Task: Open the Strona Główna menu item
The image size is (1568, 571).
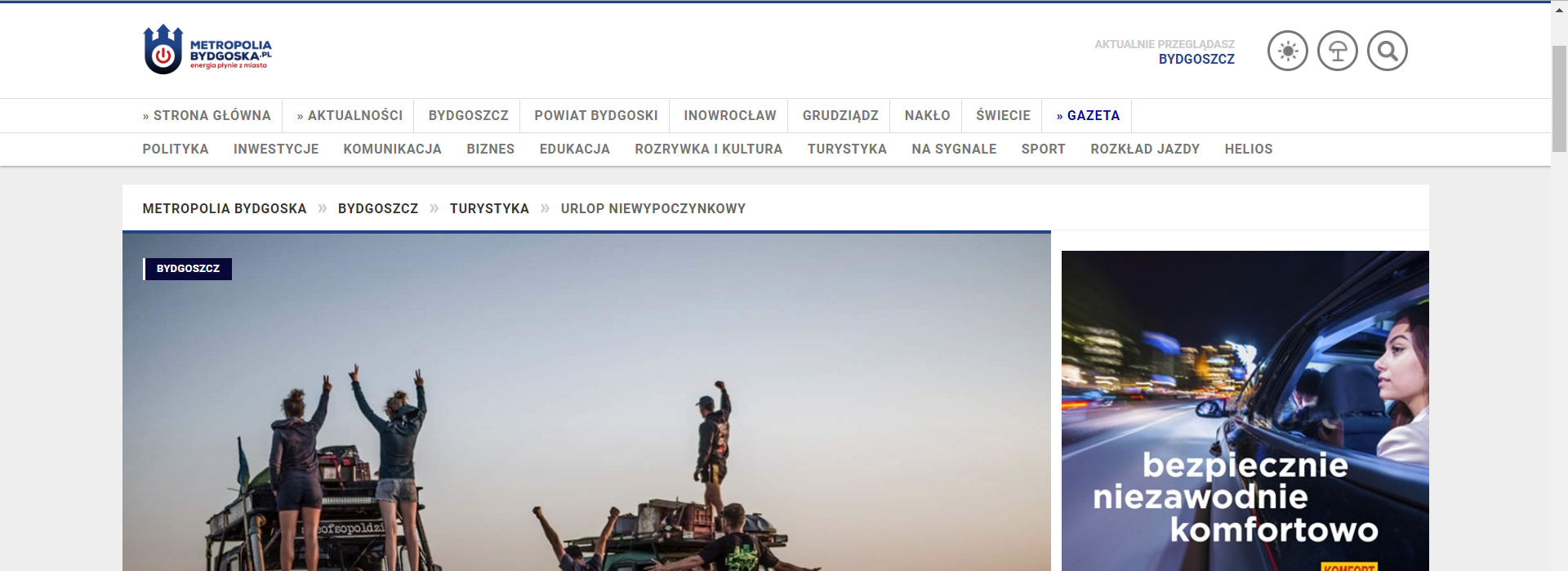Action: [207, 116]
